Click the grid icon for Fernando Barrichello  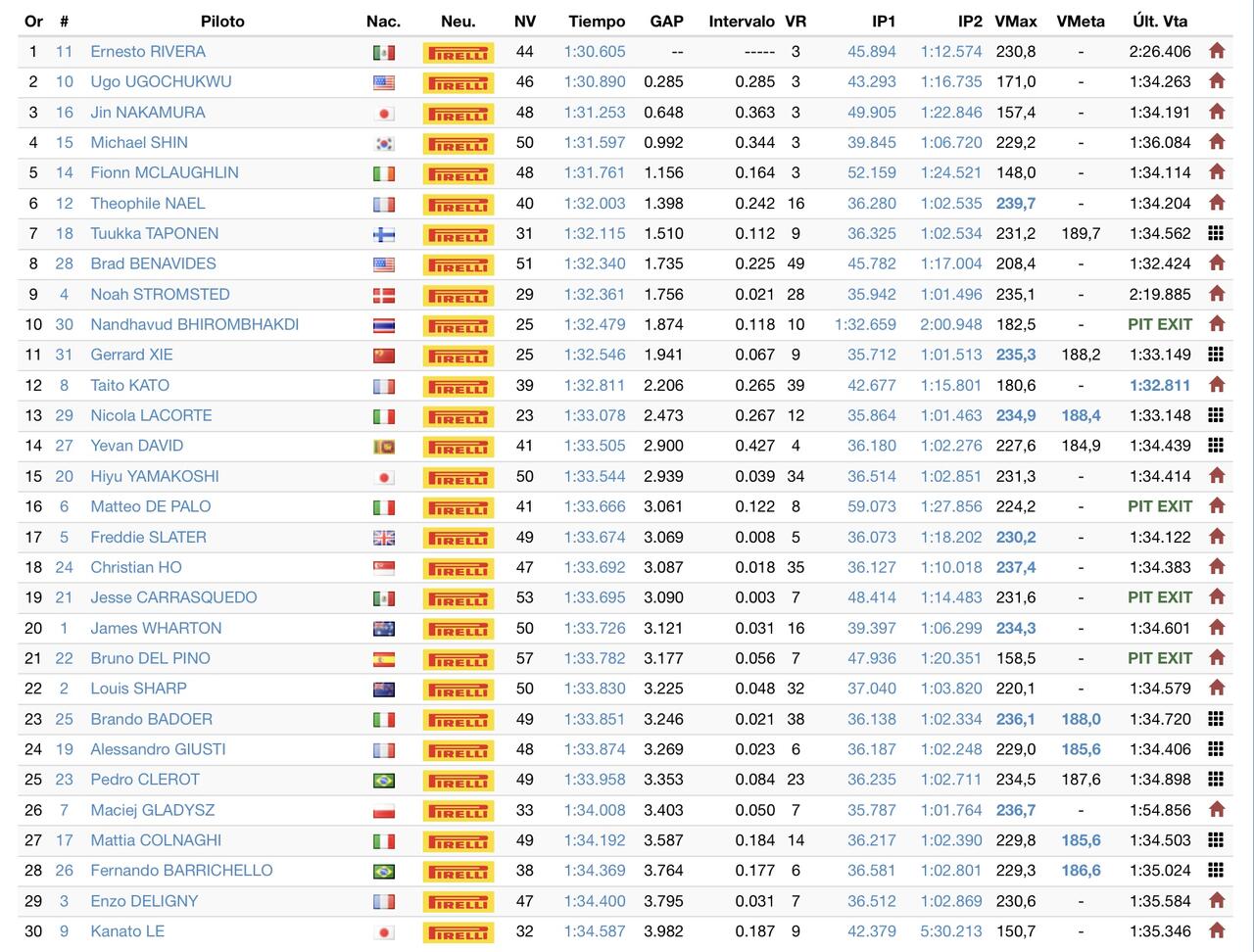pos(1216,871)
